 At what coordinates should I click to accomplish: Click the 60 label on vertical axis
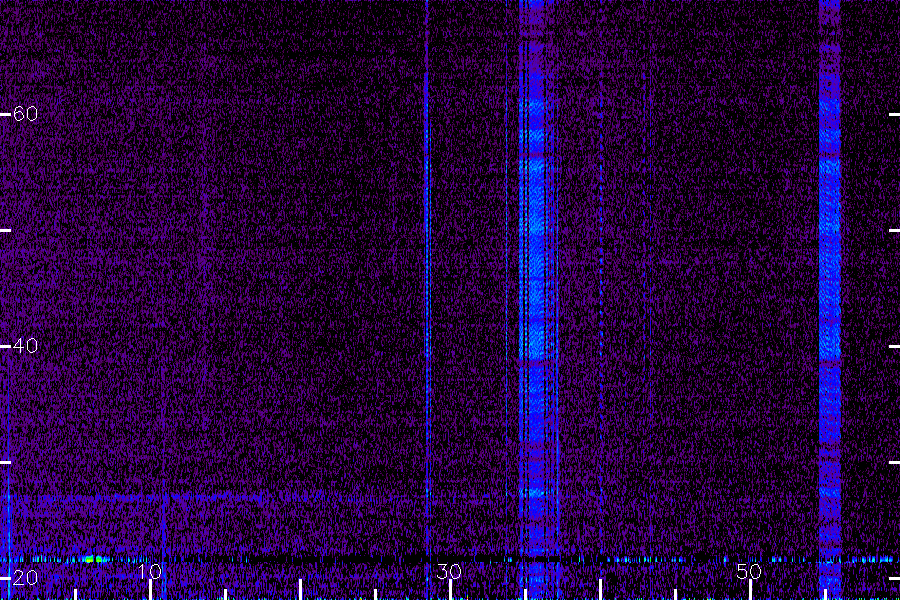tap(25, 114)
